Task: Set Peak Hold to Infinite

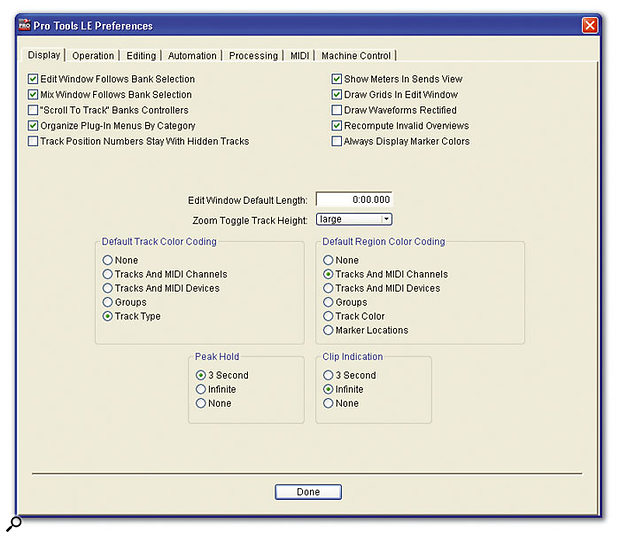Action: tap(201, 389)
